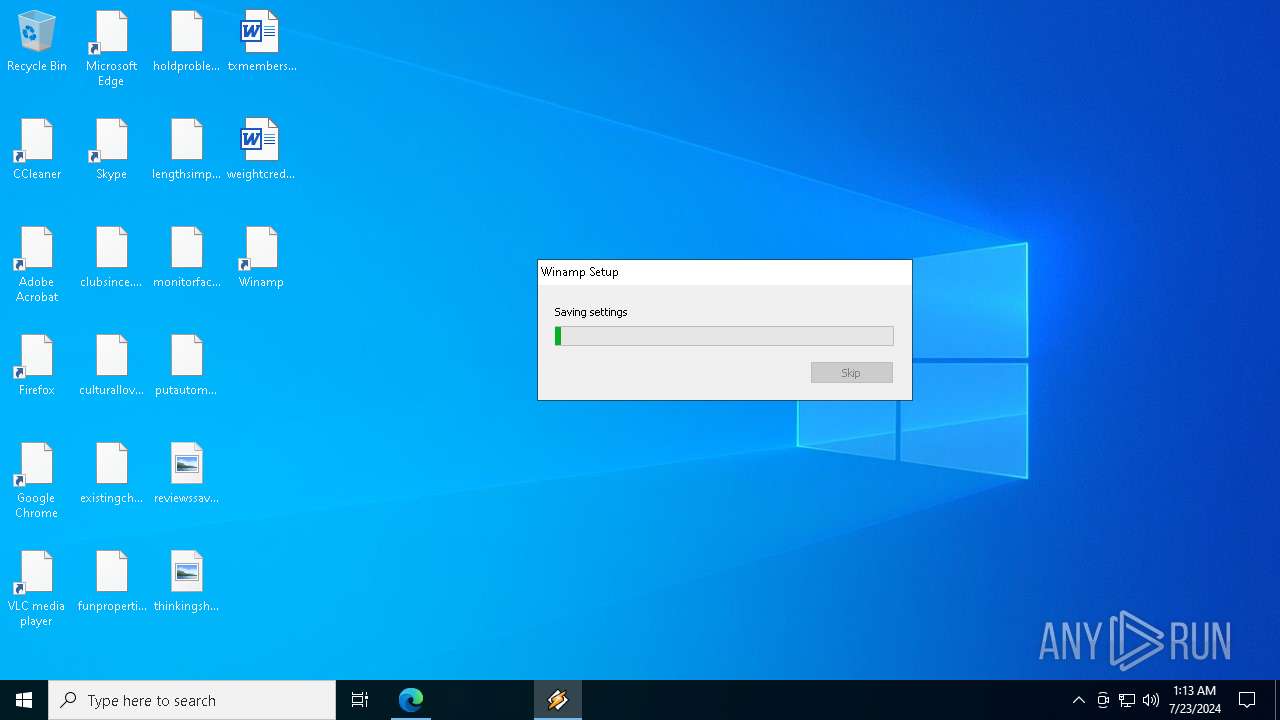
Task: Select the holdproble... file on the desktop
Action: (186, 42)
